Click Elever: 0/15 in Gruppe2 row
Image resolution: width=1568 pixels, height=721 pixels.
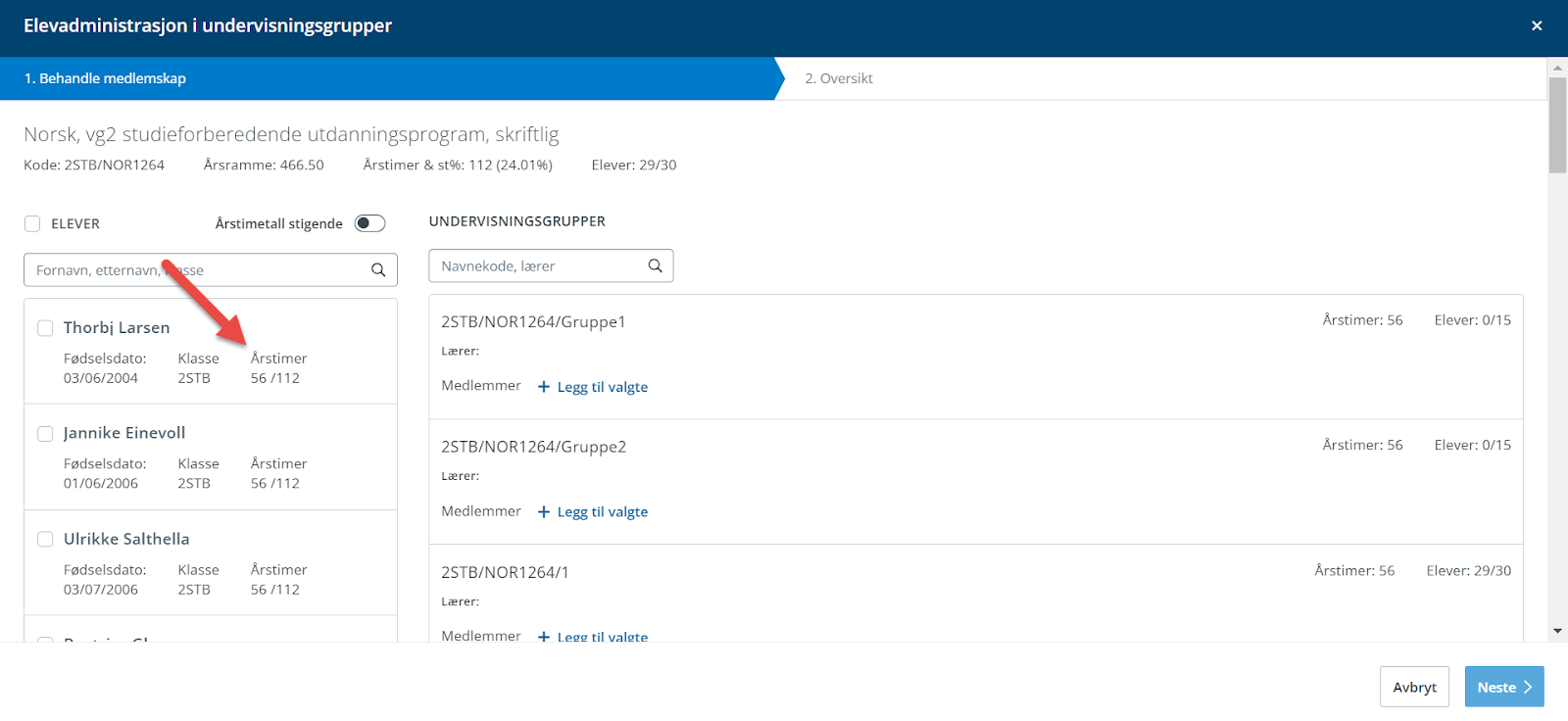click(1472, 445)
